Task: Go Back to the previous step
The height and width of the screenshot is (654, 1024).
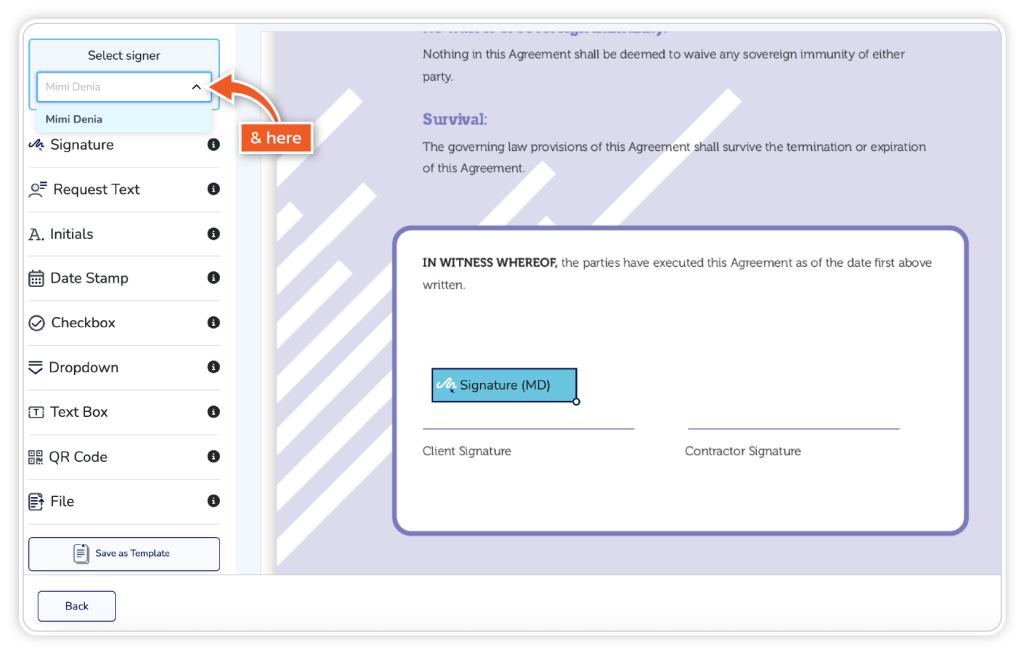Action: click(x=77, y=606)
